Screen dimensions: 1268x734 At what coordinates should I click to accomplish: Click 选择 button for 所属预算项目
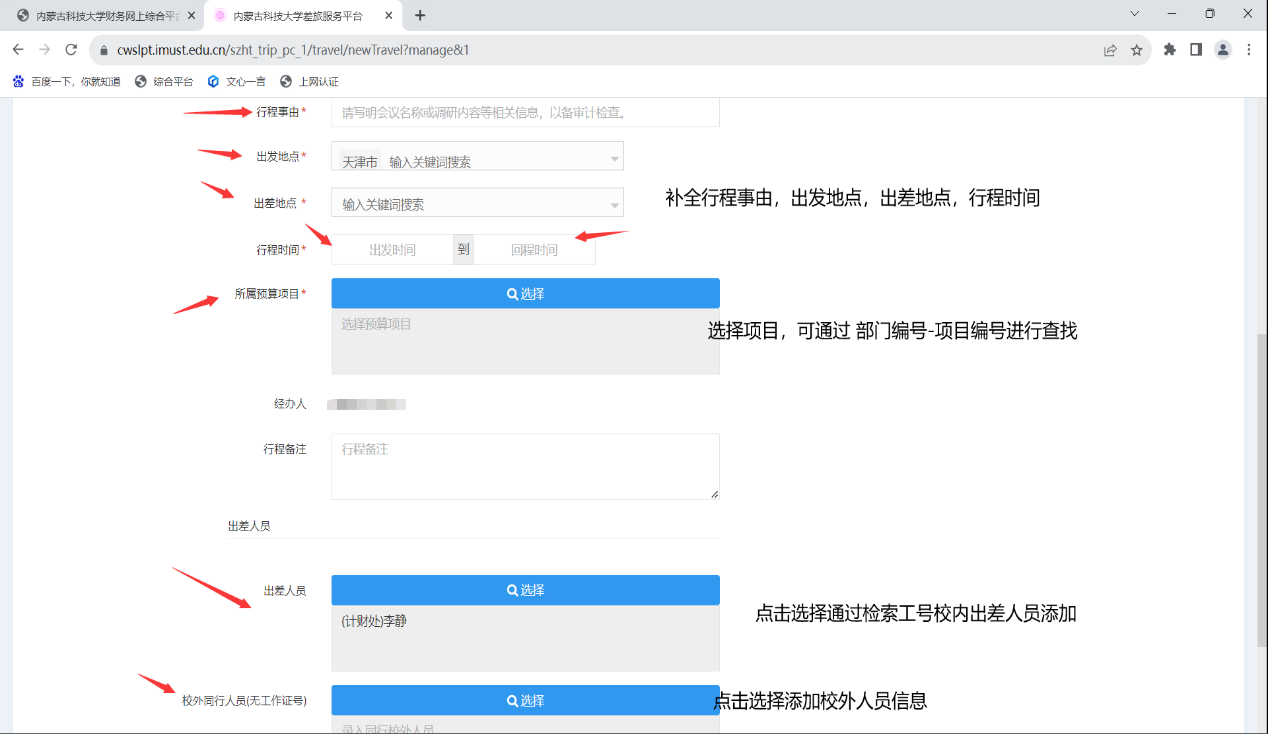525,293
